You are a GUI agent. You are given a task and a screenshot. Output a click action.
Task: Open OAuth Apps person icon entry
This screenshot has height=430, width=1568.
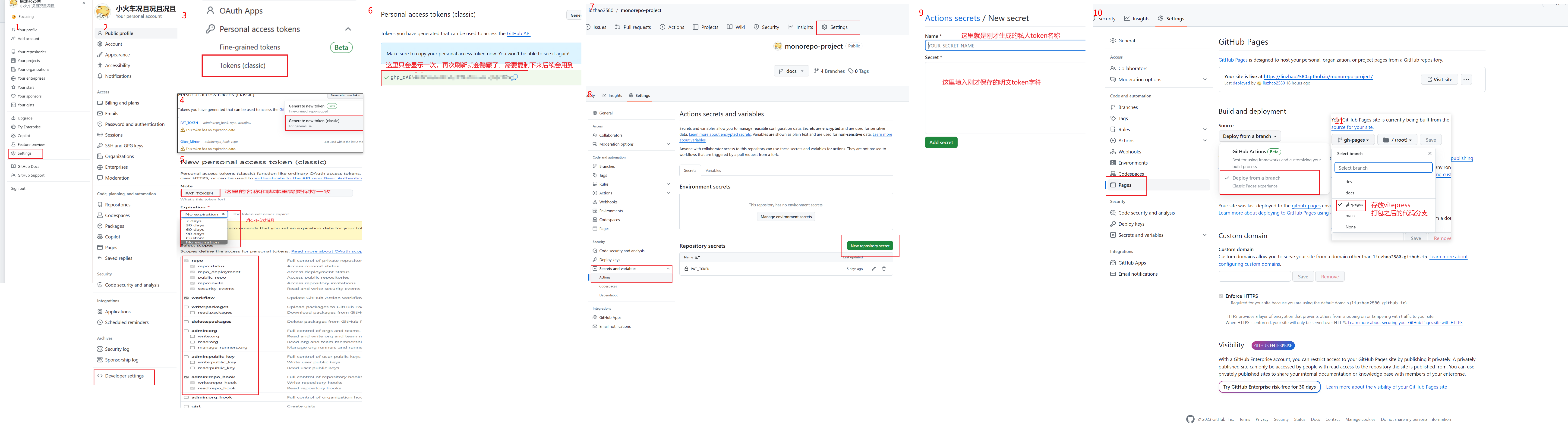[x=235, y=11]
